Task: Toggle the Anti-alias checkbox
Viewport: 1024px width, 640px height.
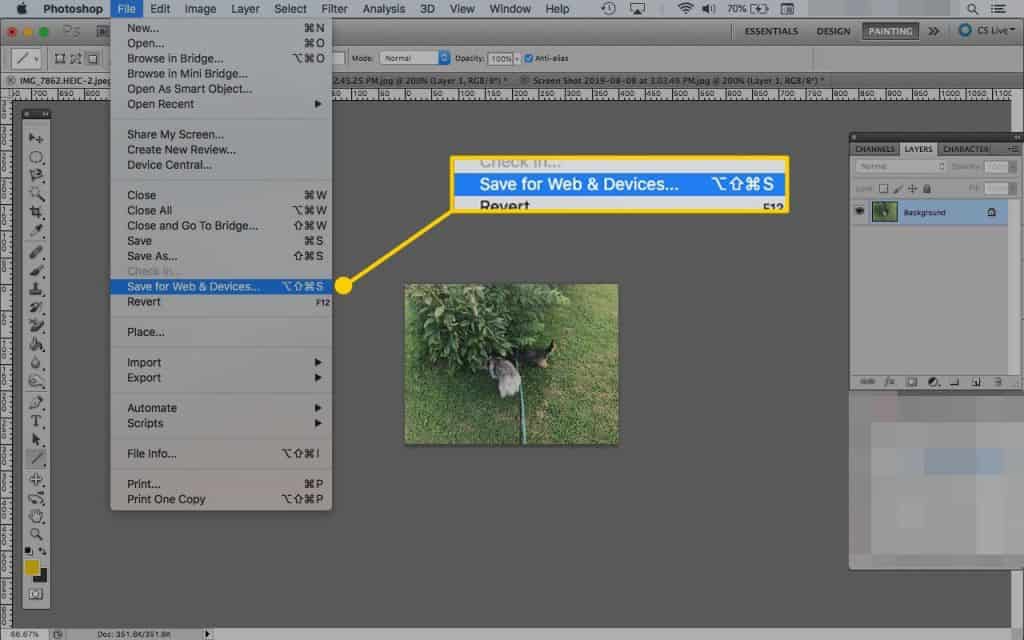Action: pyautogui.click(x=528, y=58)
